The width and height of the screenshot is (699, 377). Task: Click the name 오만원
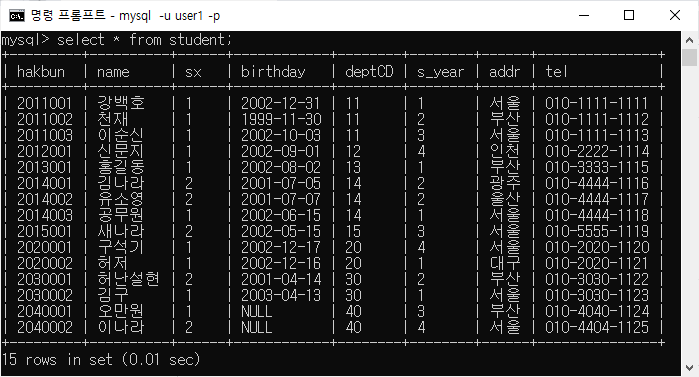(121, 311)
